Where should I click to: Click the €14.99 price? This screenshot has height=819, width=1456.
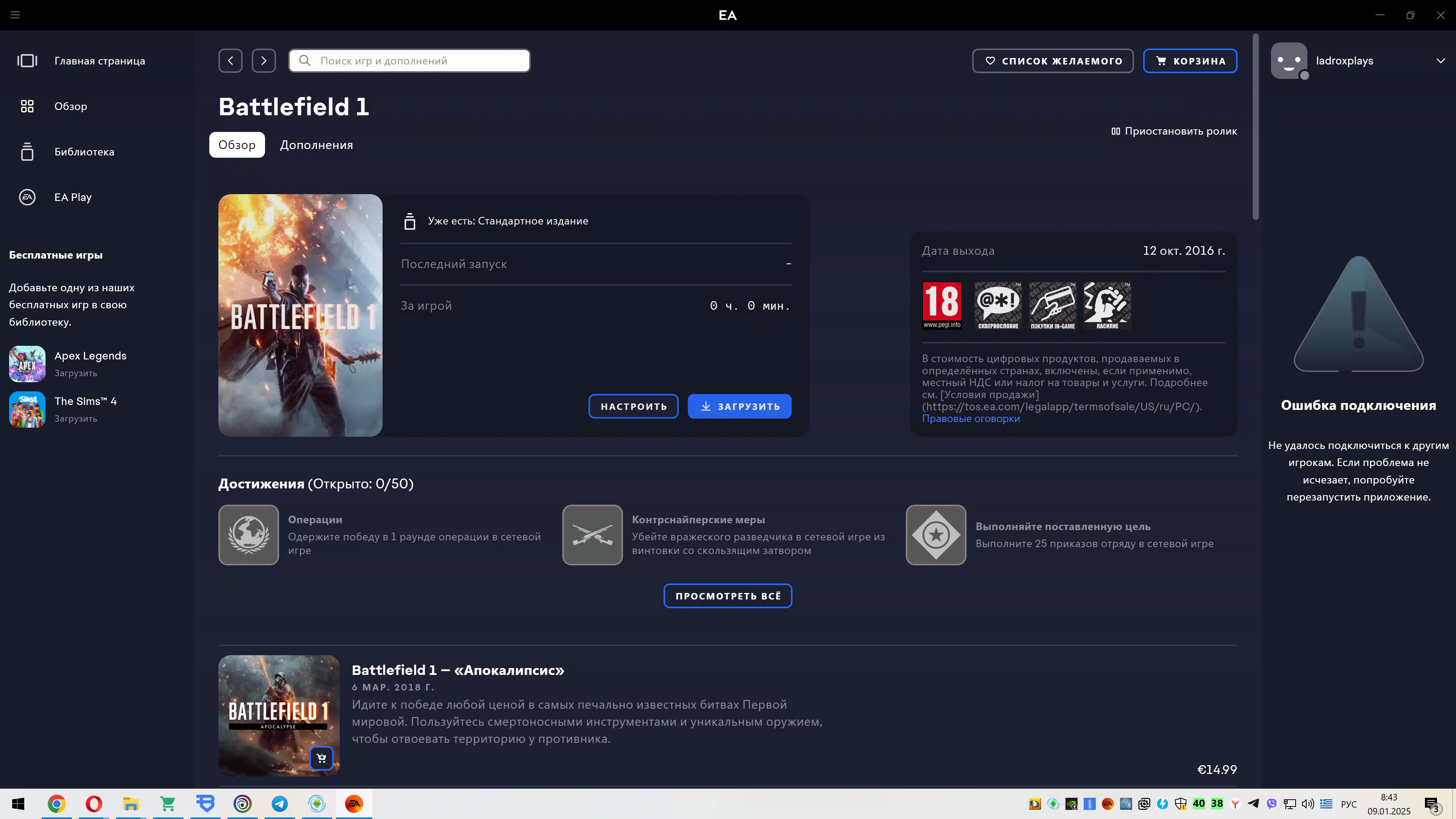pyautogui.click(x=1217, y=769)
